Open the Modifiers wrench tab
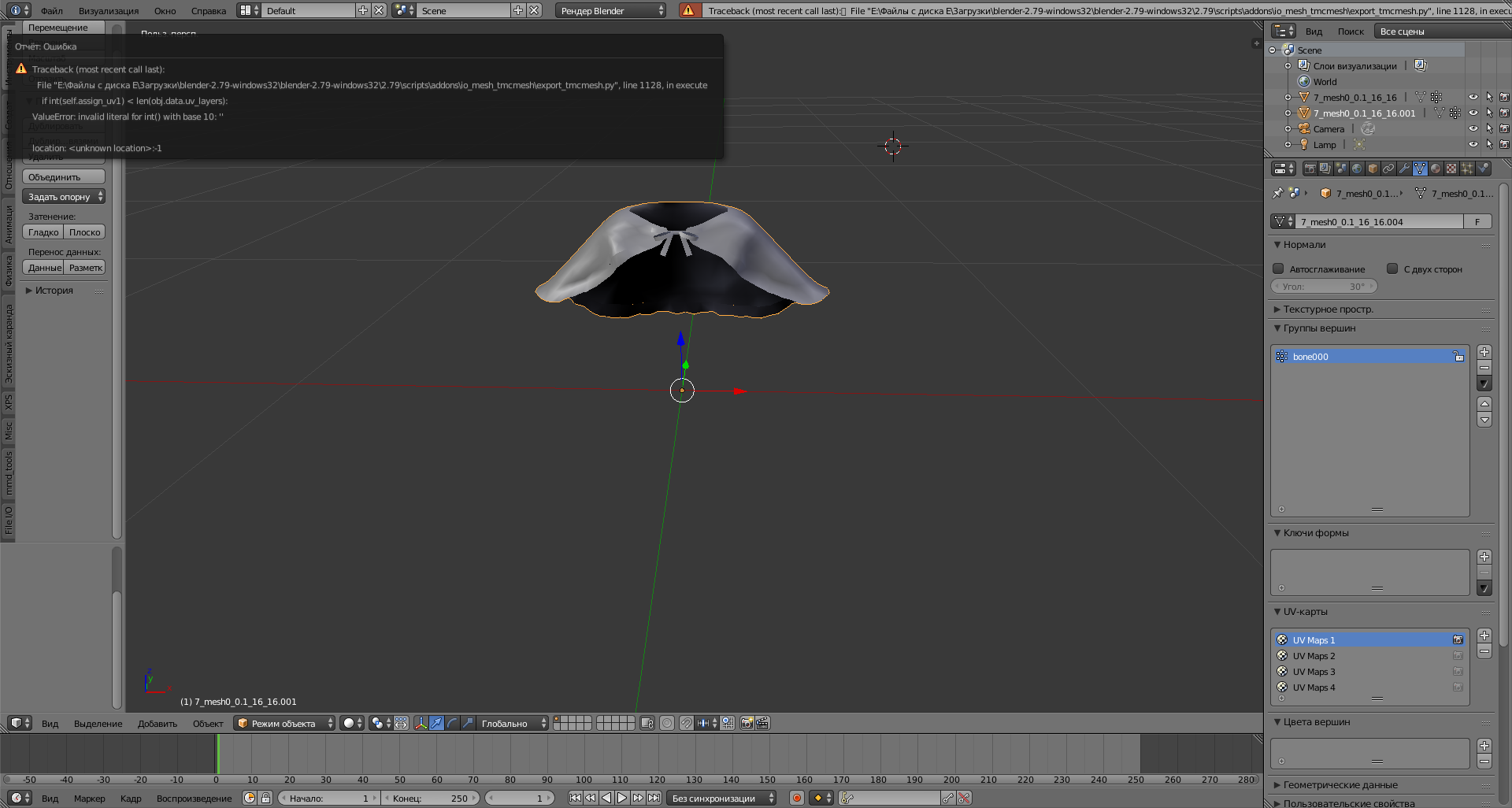The height and width of the screenshot is (808, 1512). coord(1404,169)
